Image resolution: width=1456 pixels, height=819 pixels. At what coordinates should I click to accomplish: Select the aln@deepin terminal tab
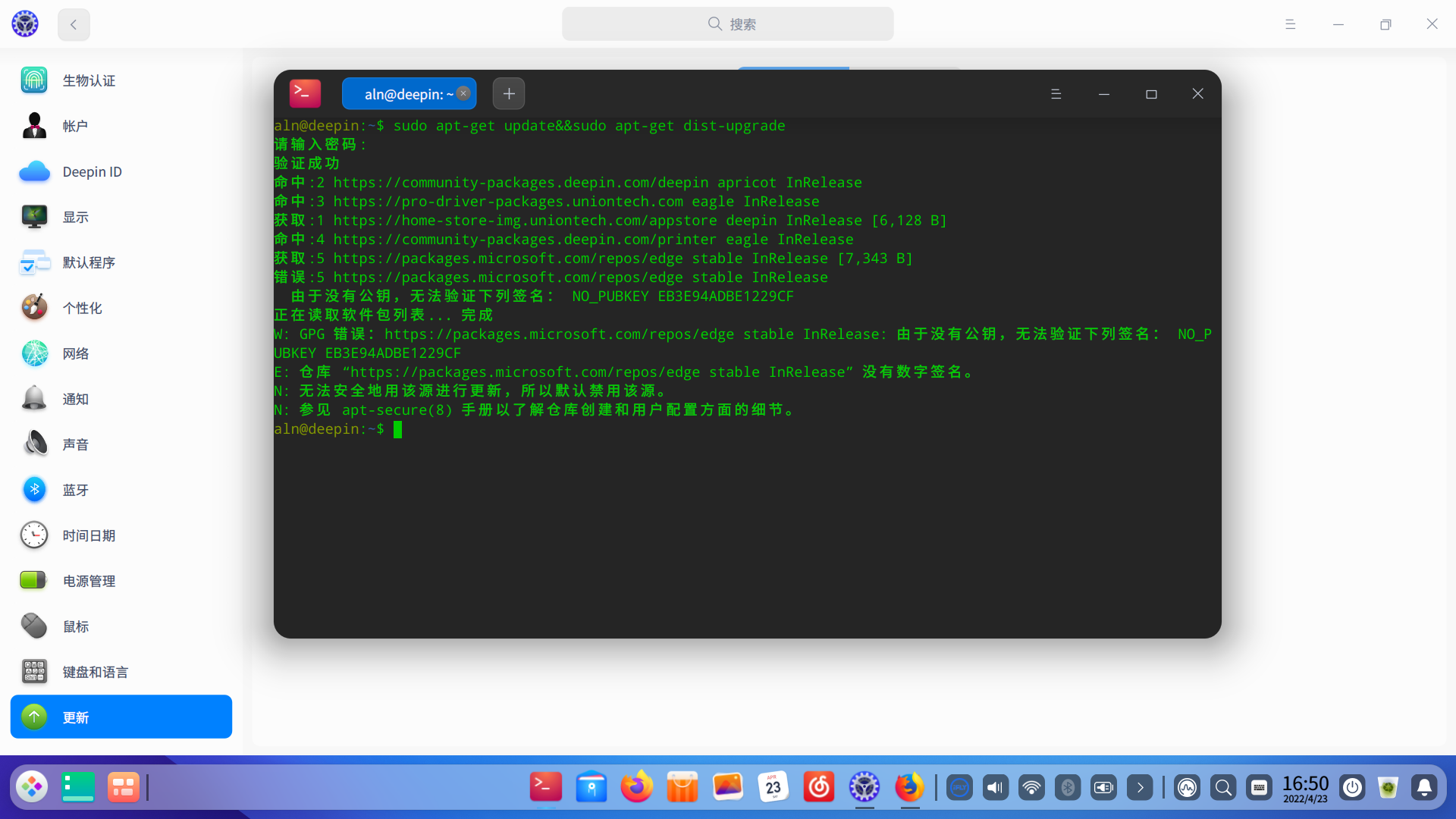tap(403, 93)
